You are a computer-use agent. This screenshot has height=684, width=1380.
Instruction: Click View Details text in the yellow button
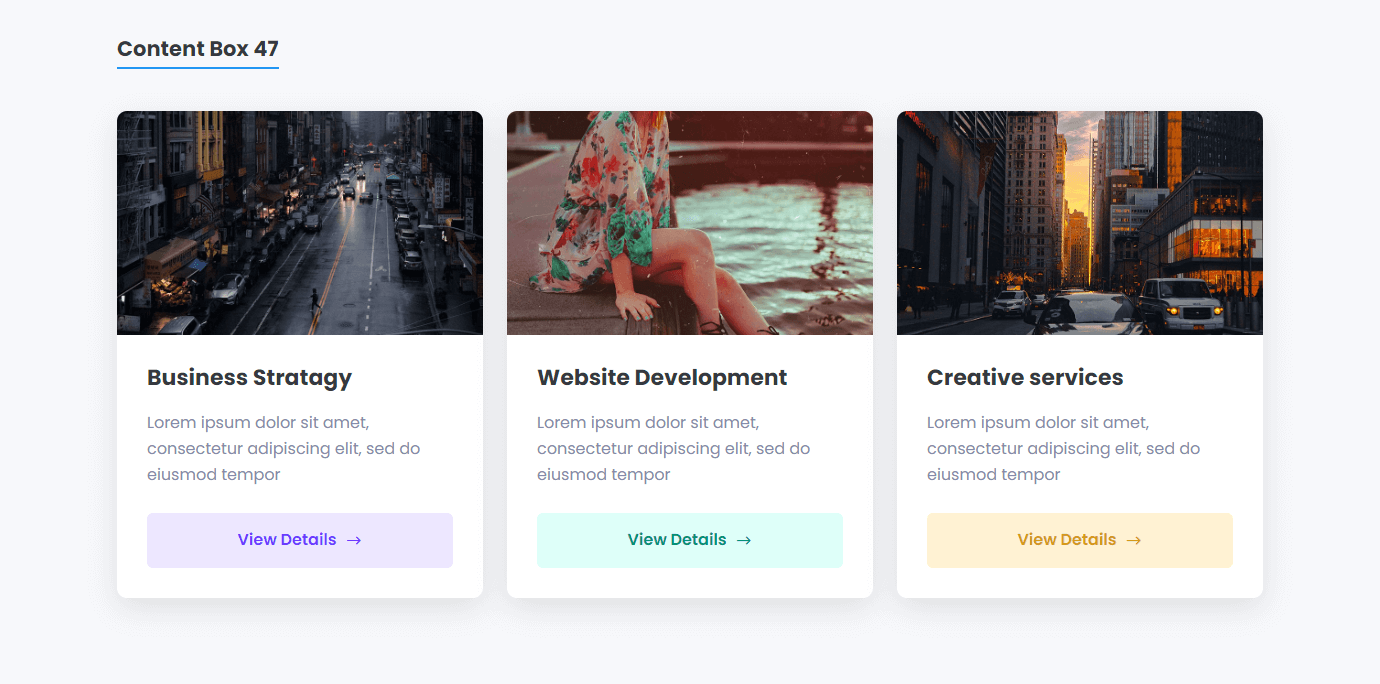(x=1067, y=540)
